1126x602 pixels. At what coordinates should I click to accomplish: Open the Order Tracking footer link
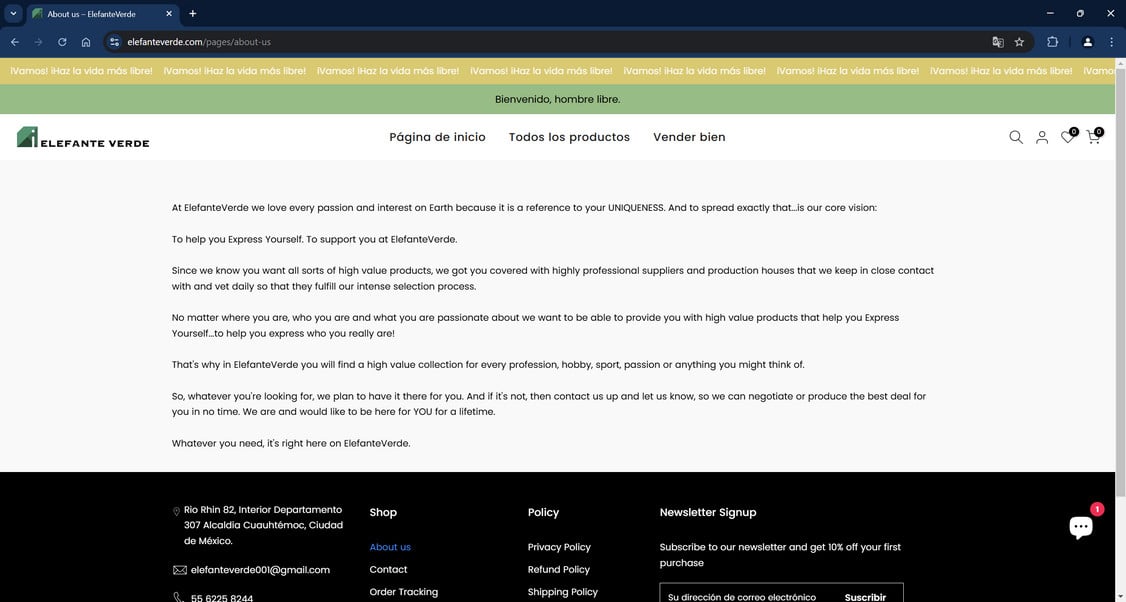click(404, 592)
